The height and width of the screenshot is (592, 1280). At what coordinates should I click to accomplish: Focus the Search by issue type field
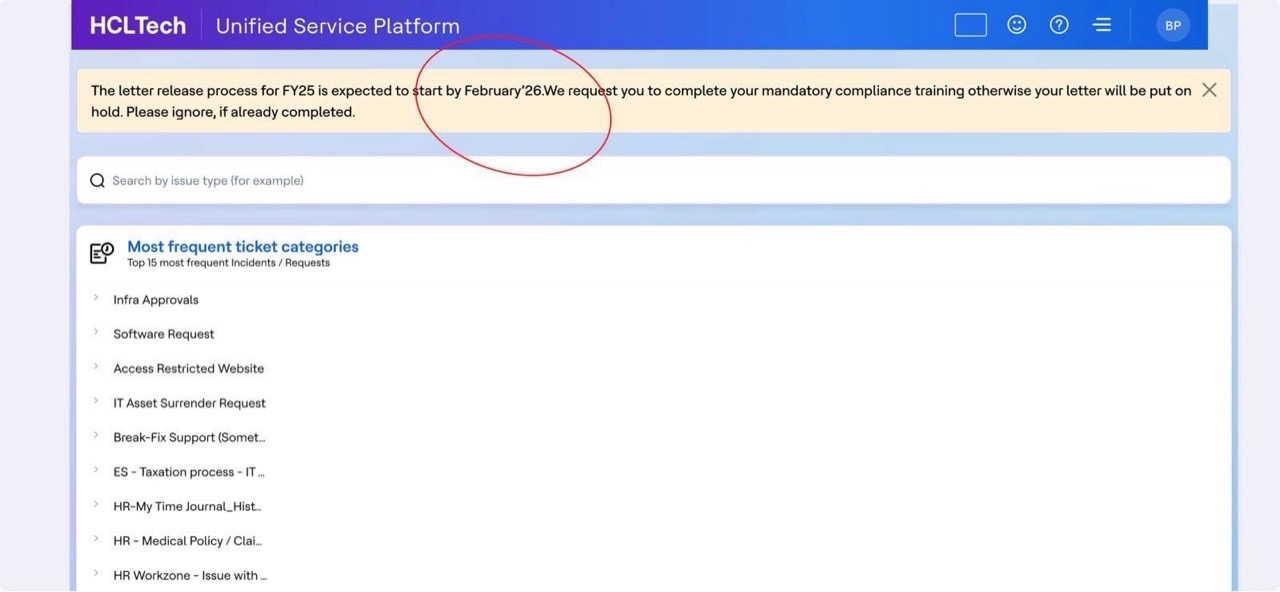tap(650, 181)
